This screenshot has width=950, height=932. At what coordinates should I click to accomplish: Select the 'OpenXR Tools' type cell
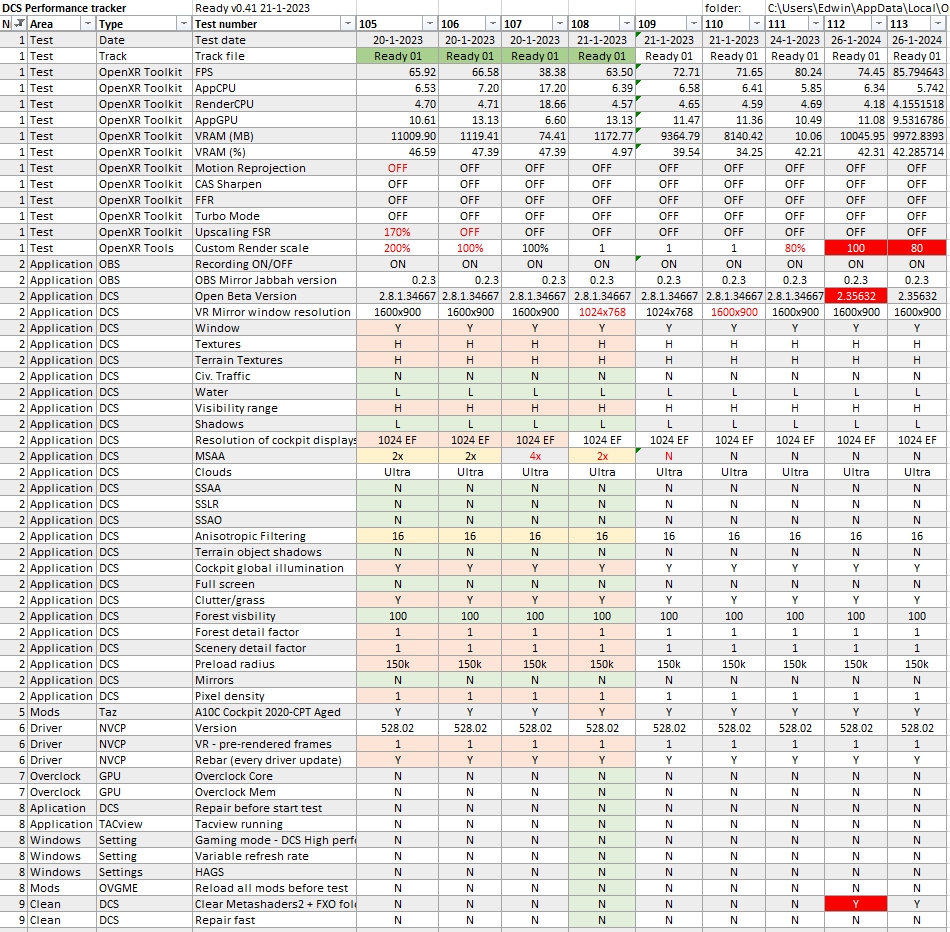(144, 248)
